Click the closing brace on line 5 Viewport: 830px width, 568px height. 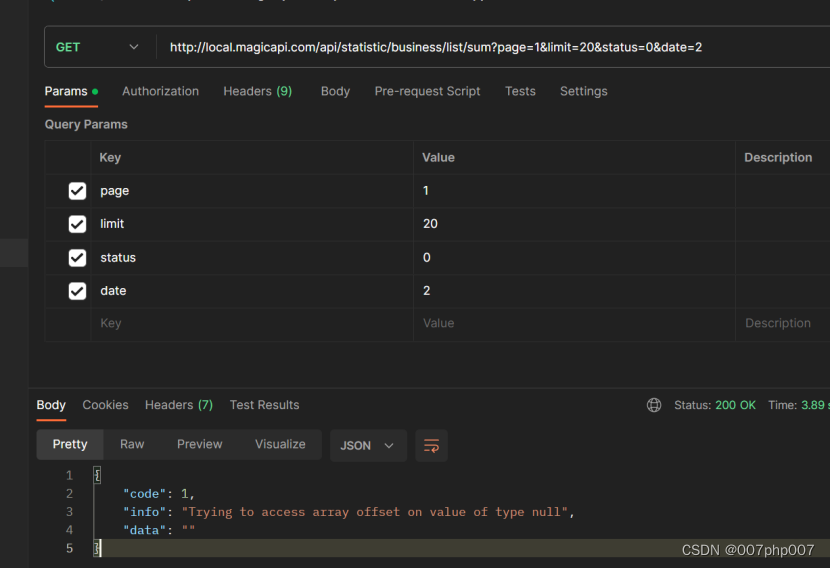click(x=97, y=548)
